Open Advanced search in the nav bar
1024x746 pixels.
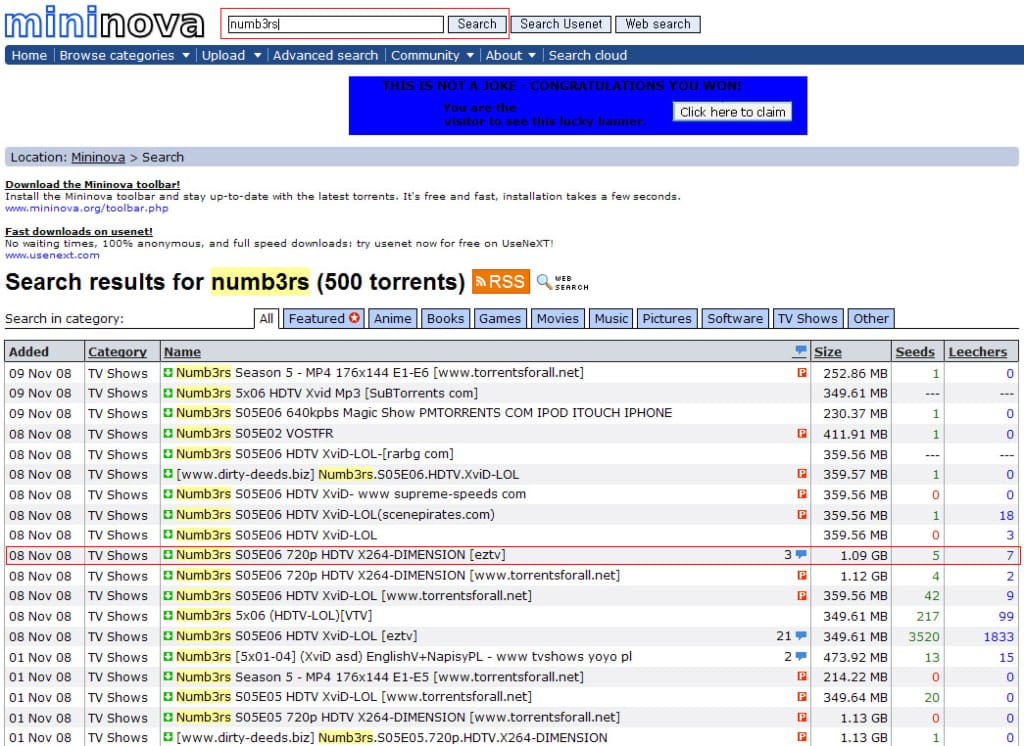click(x=325, y=56)
